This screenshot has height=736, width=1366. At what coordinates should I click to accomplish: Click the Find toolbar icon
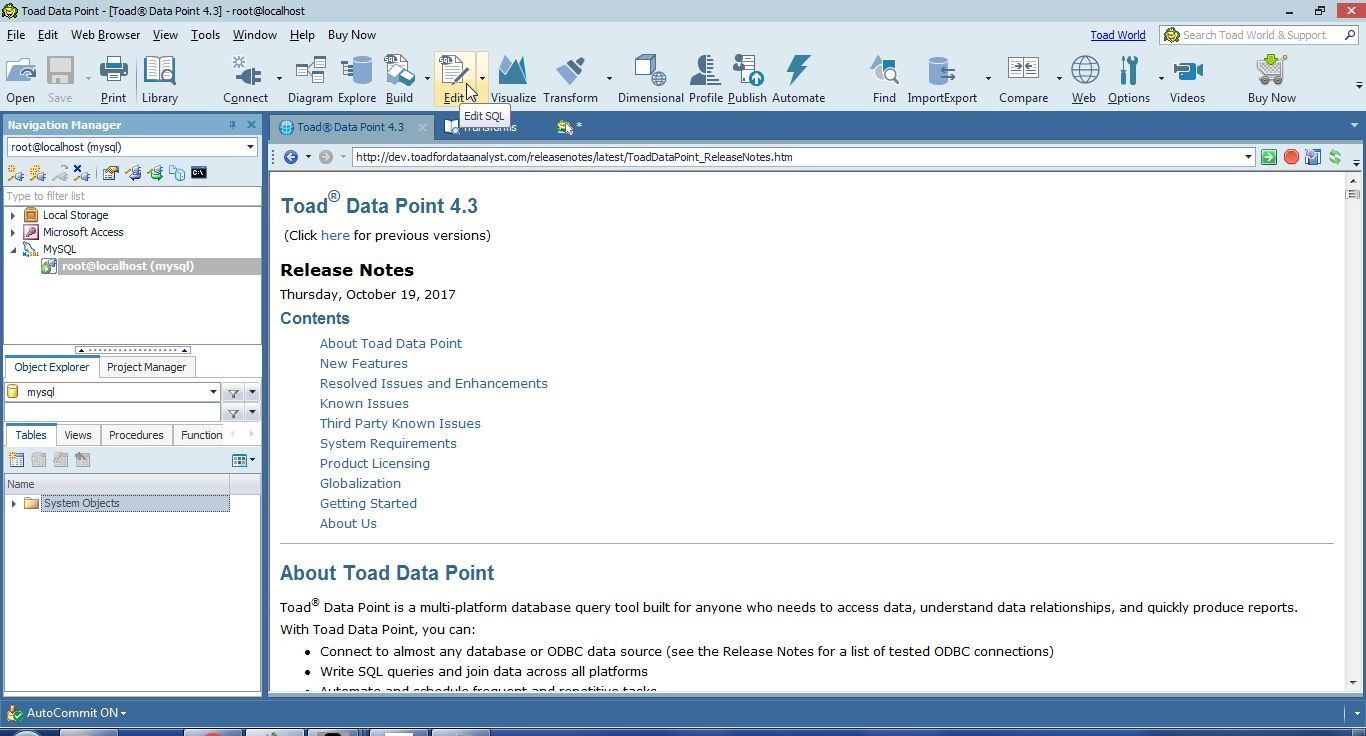click(884, 79)
